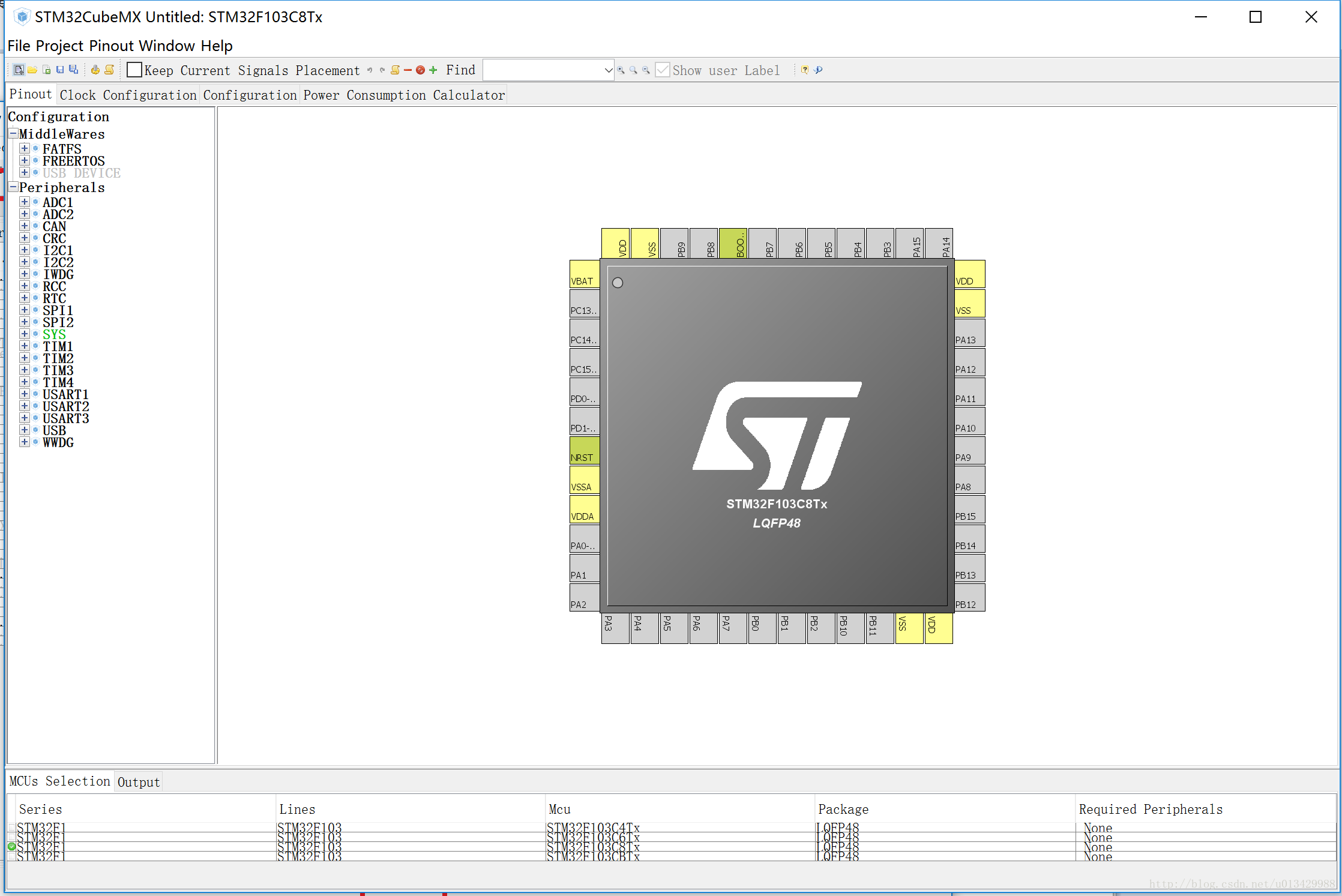Open the File menu
The height and width of the screenshot is (896, 1342).
[x=19, y=46]
